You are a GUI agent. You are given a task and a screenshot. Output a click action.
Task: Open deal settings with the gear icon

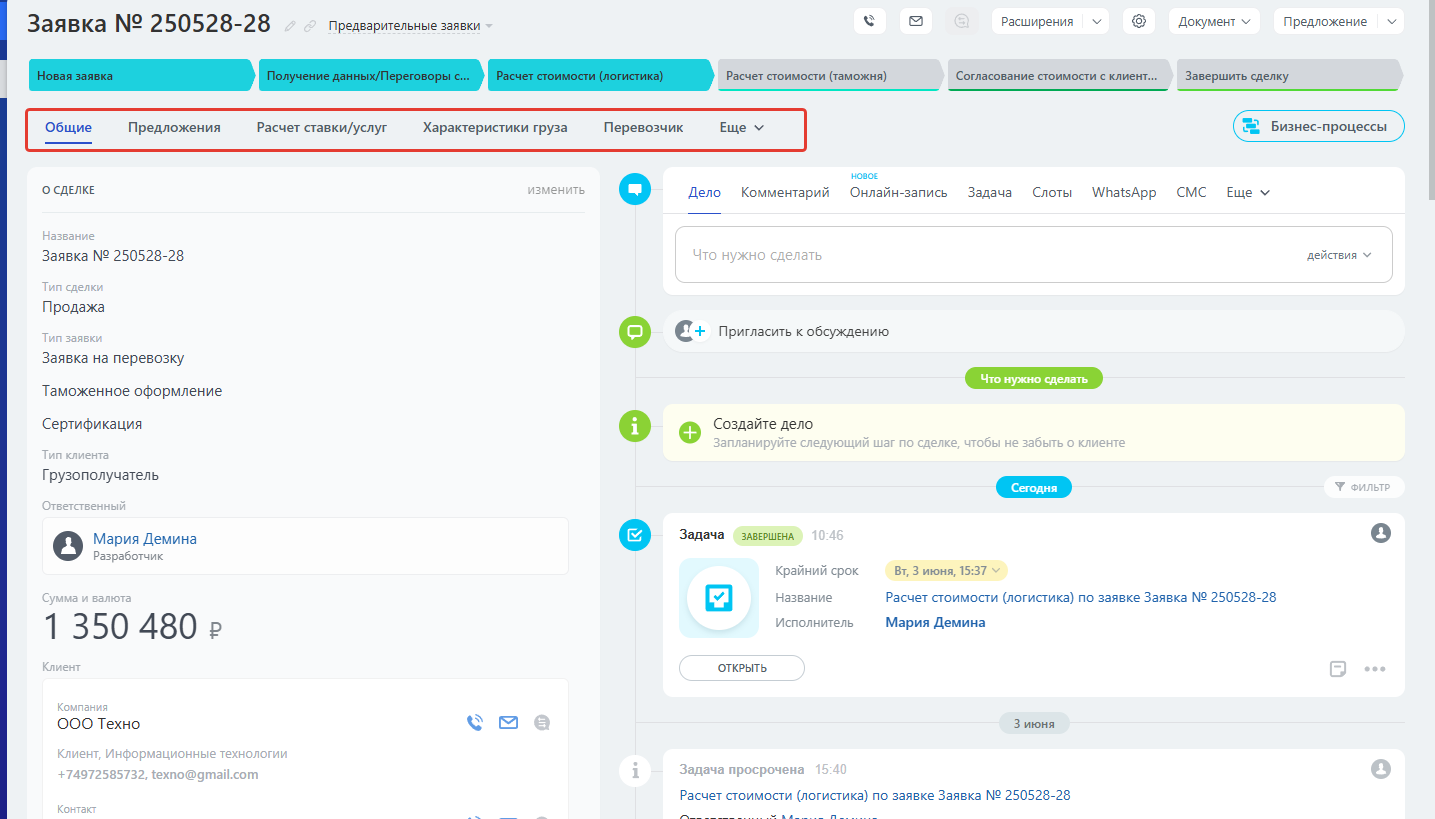click(x=1138, y=21)
